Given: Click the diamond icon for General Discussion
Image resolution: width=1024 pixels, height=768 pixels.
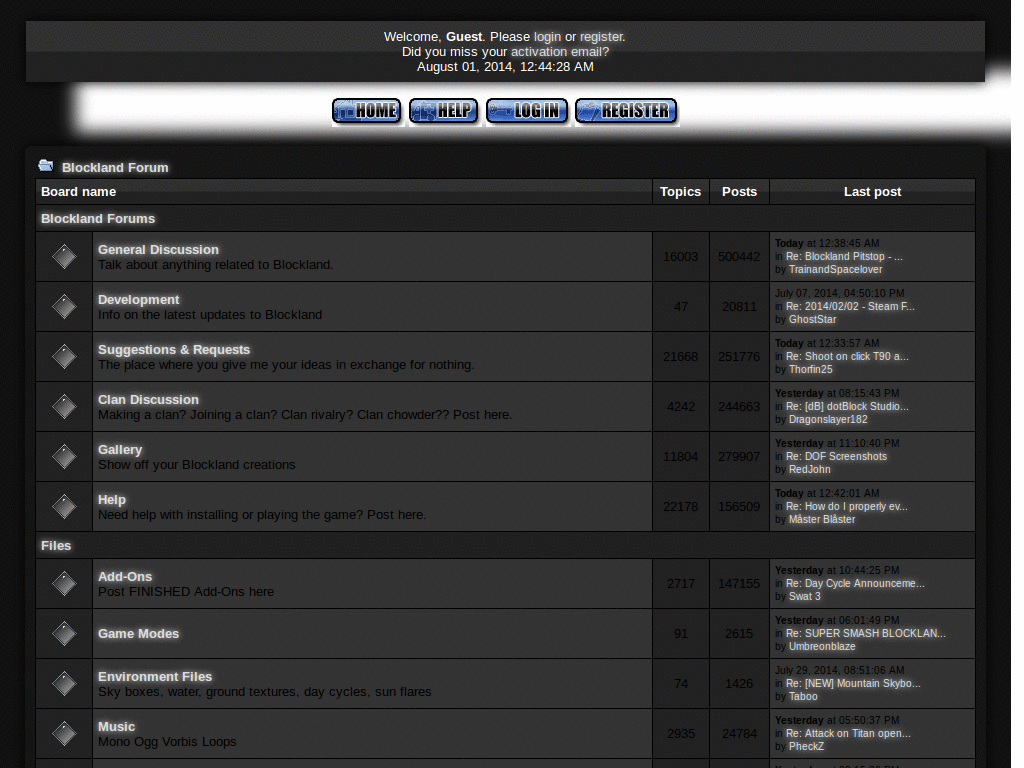Looking at the screenshot, I should pyautogui.click(x=64, y=257).
